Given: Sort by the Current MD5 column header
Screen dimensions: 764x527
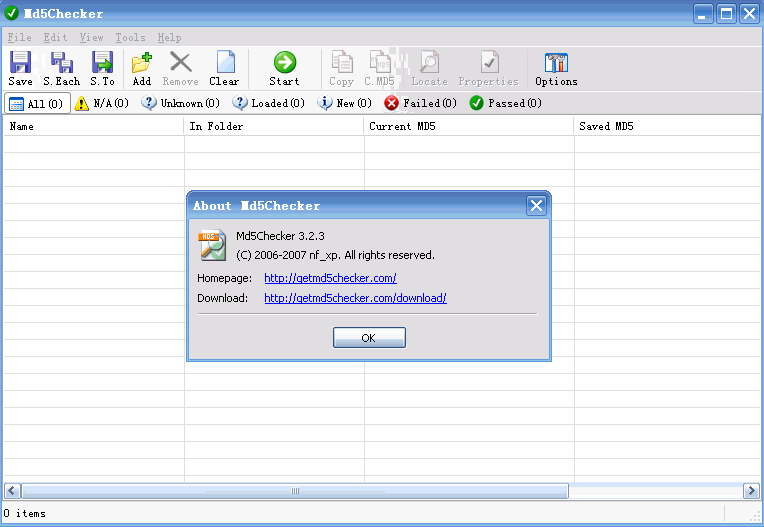Looking at the screenshot, I should [469, 126].
